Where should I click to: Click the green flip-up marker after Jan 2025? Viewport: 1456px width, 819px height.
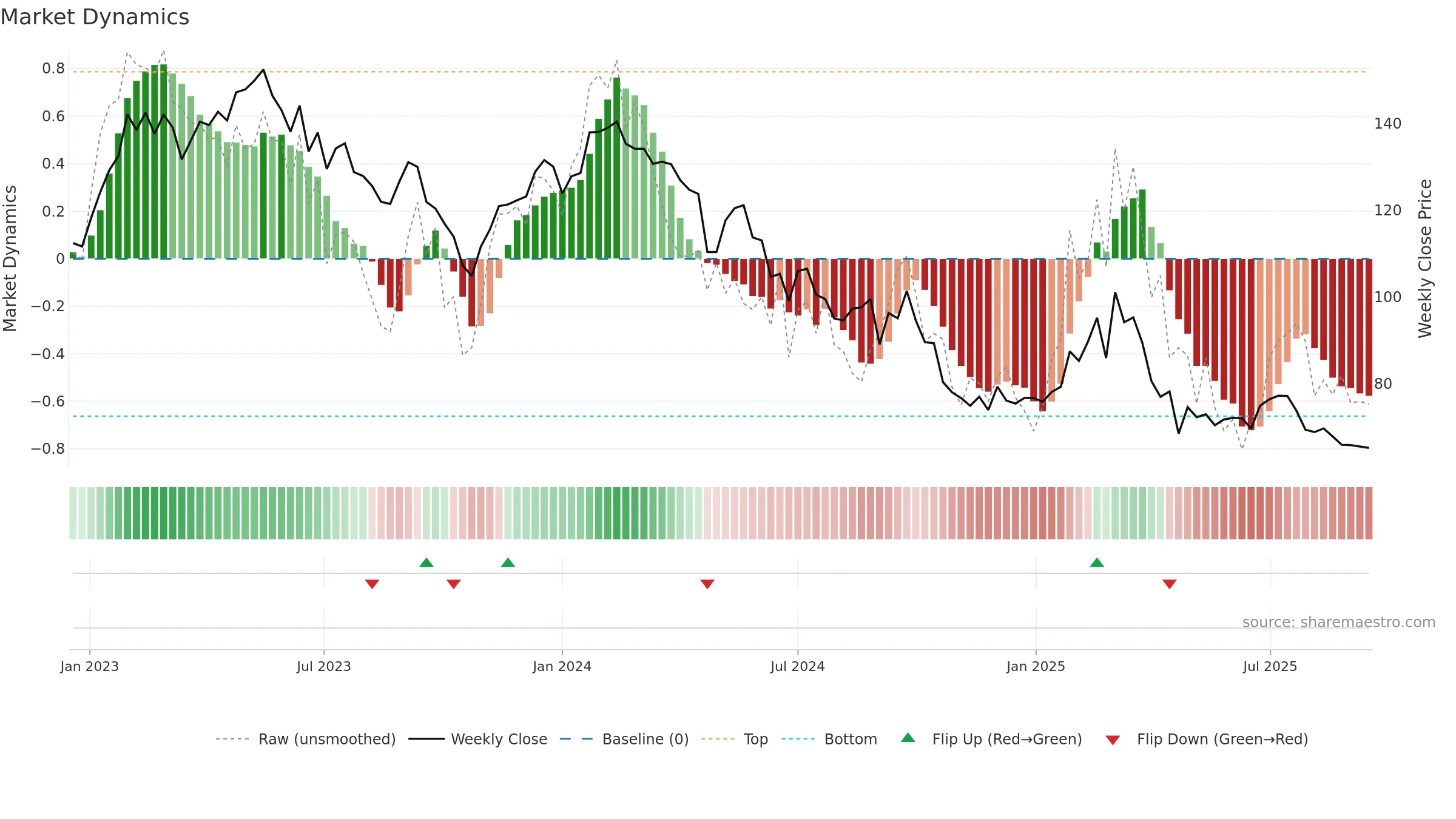tap(1097, 562)
